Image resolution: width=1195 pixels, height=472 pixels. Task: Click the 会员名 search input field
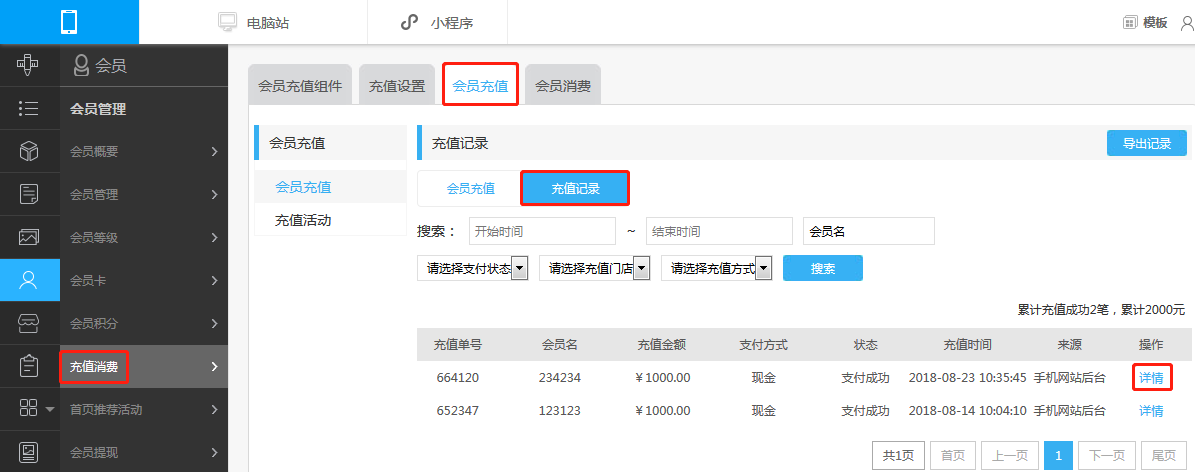tap(869, 230)
